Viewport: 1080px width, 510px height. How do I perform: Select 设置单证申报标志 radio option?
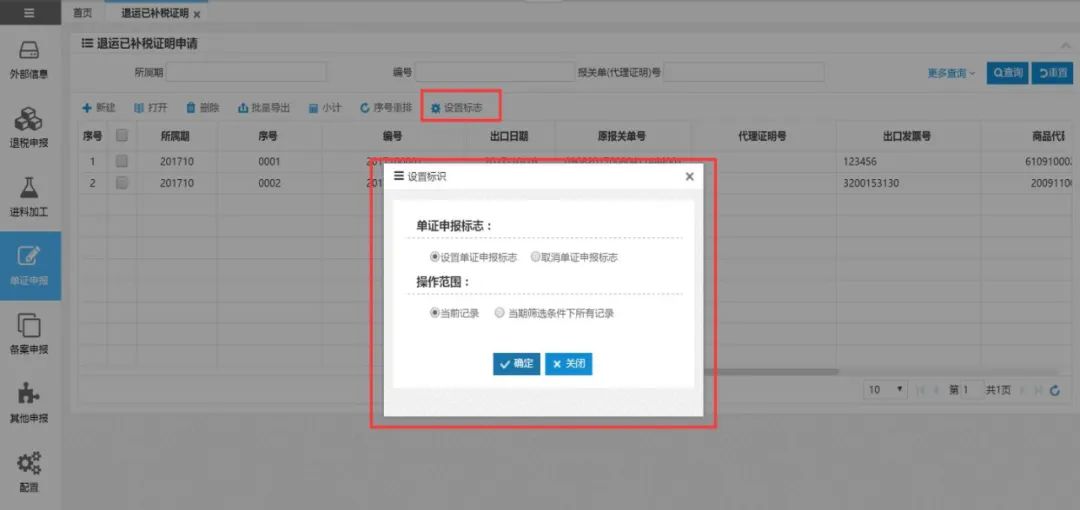435,257
